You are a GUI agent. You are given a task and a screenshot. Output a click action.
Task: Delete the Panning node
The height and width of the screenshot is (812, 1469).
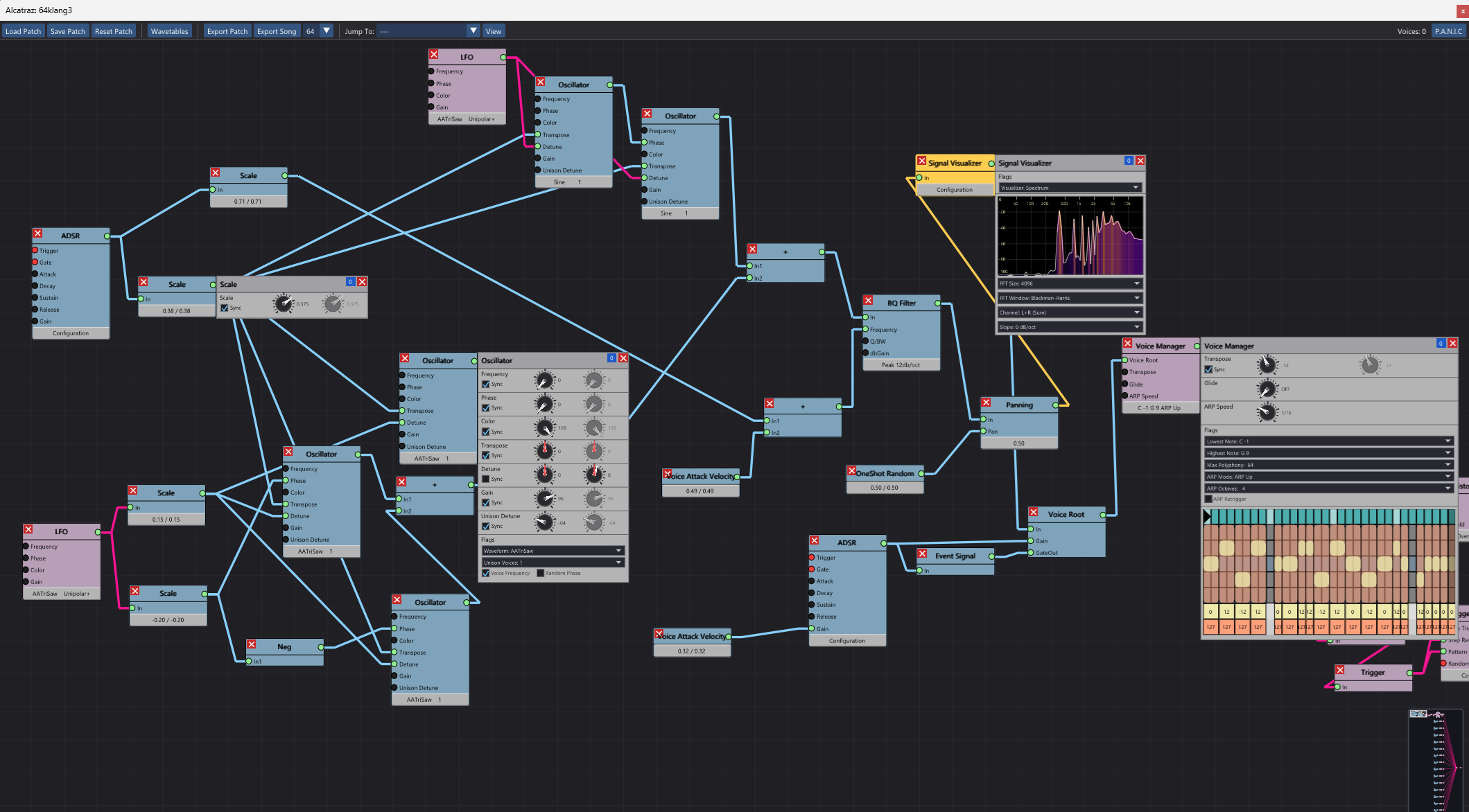(x=986, y=402)
